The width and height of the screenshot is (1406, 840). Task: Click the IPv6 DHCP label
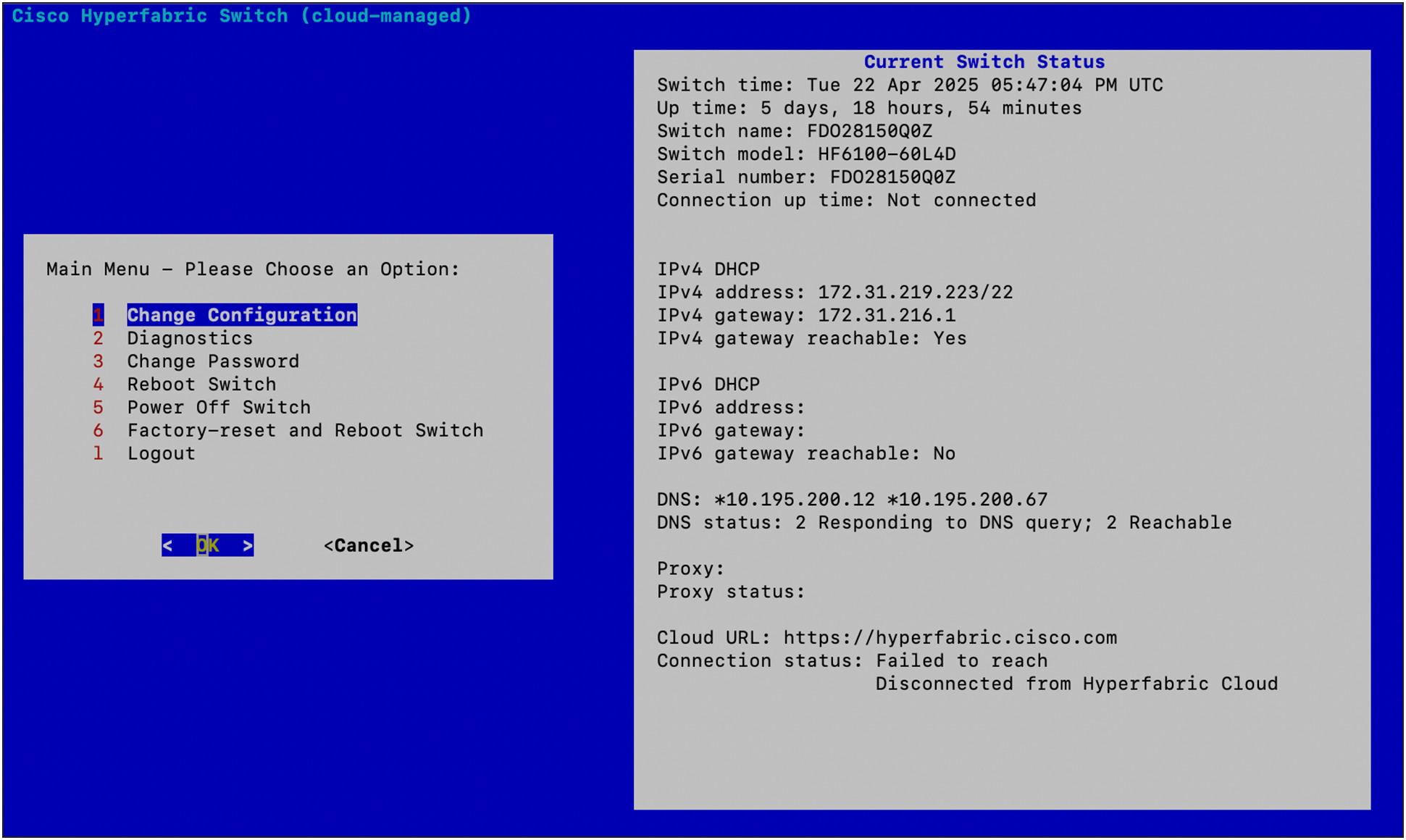[x=708, y=385]
